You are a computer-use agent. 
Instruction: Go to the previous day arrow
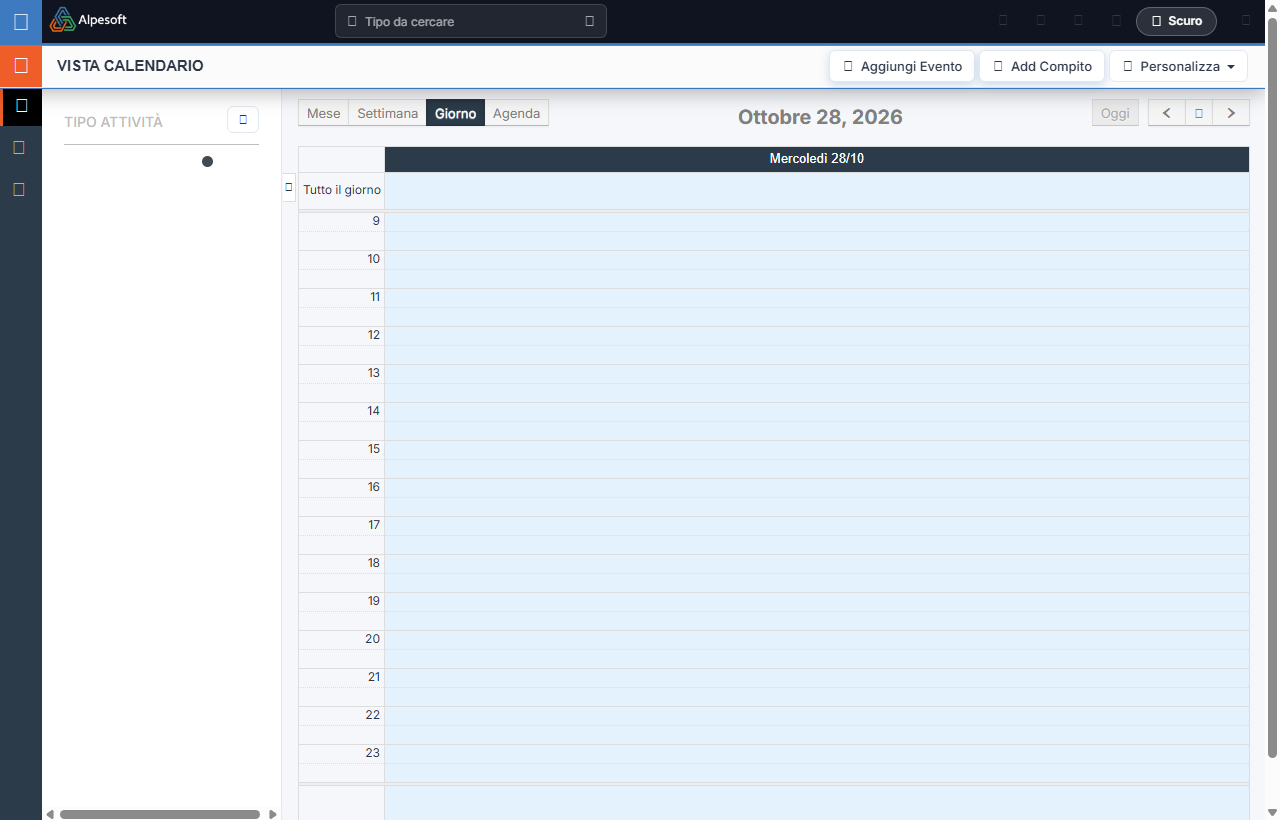click(1166, 113)
